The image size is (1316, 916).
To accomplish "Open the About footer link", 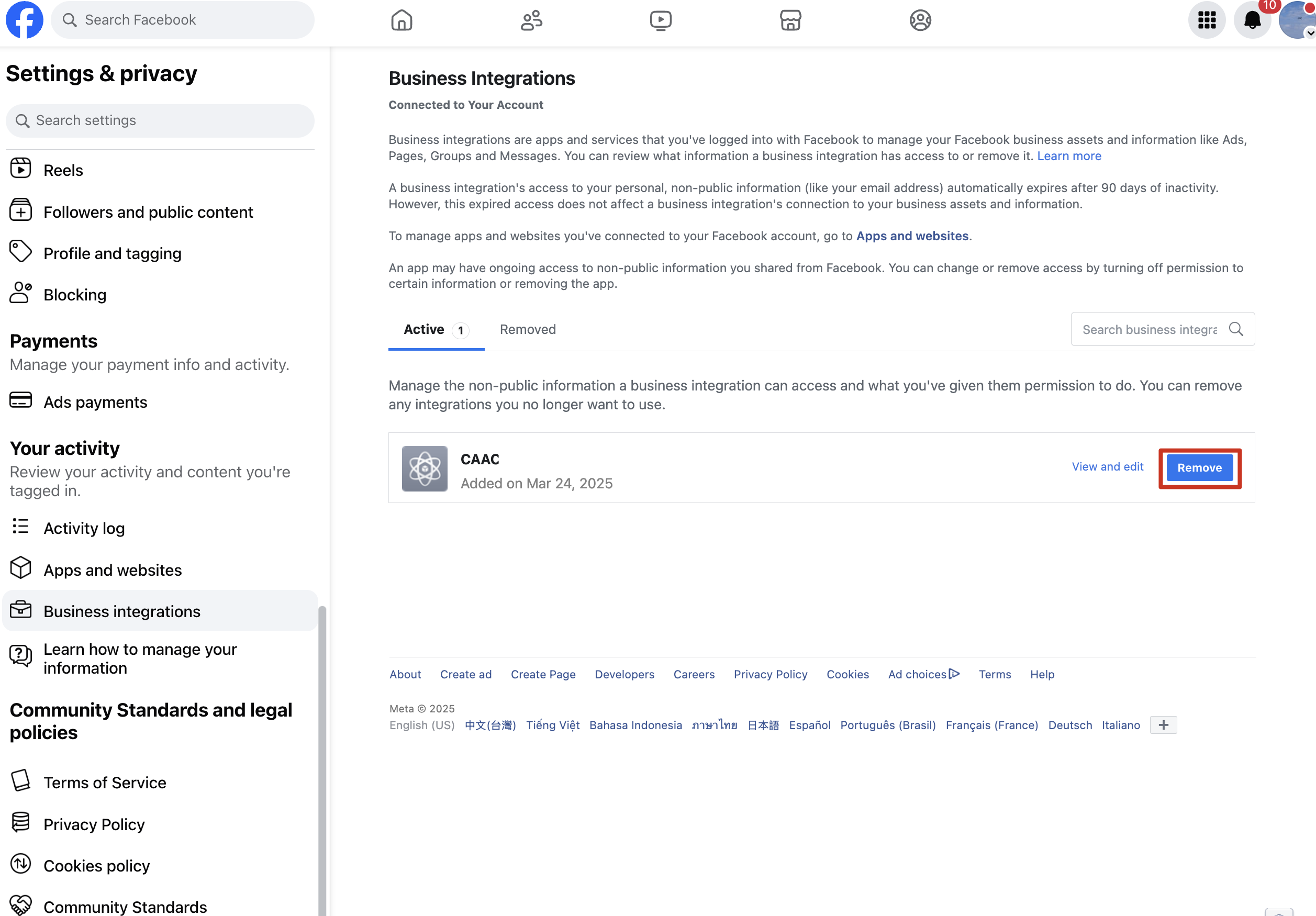I will (x=405, y=674).
